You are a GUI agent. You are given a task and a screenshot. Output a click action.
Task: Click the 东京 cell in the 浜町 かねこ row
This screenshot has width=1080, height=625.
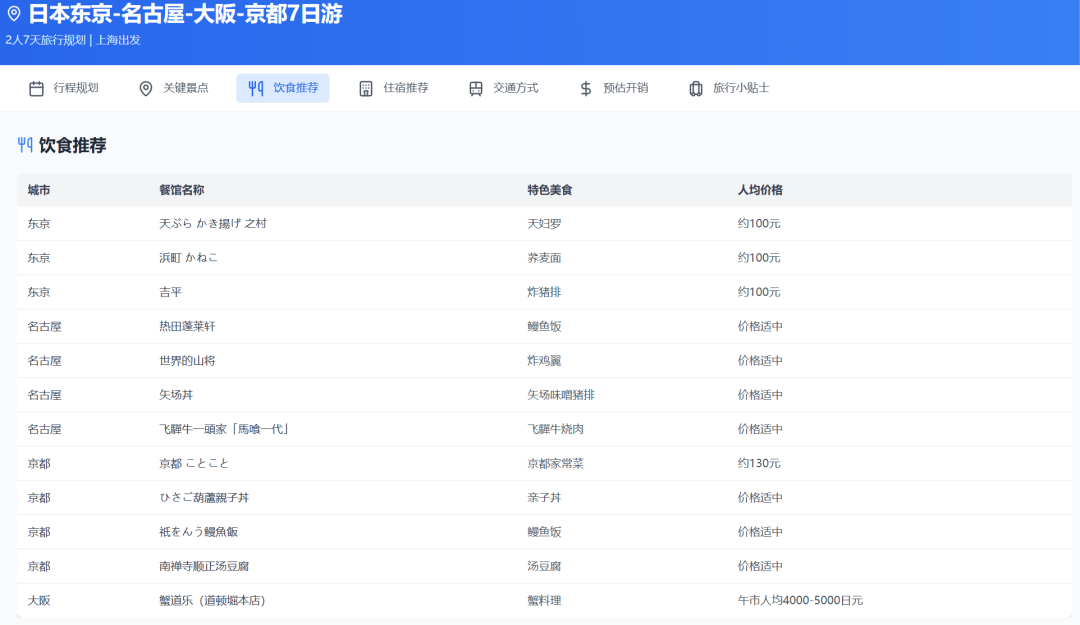pos(39,258)
